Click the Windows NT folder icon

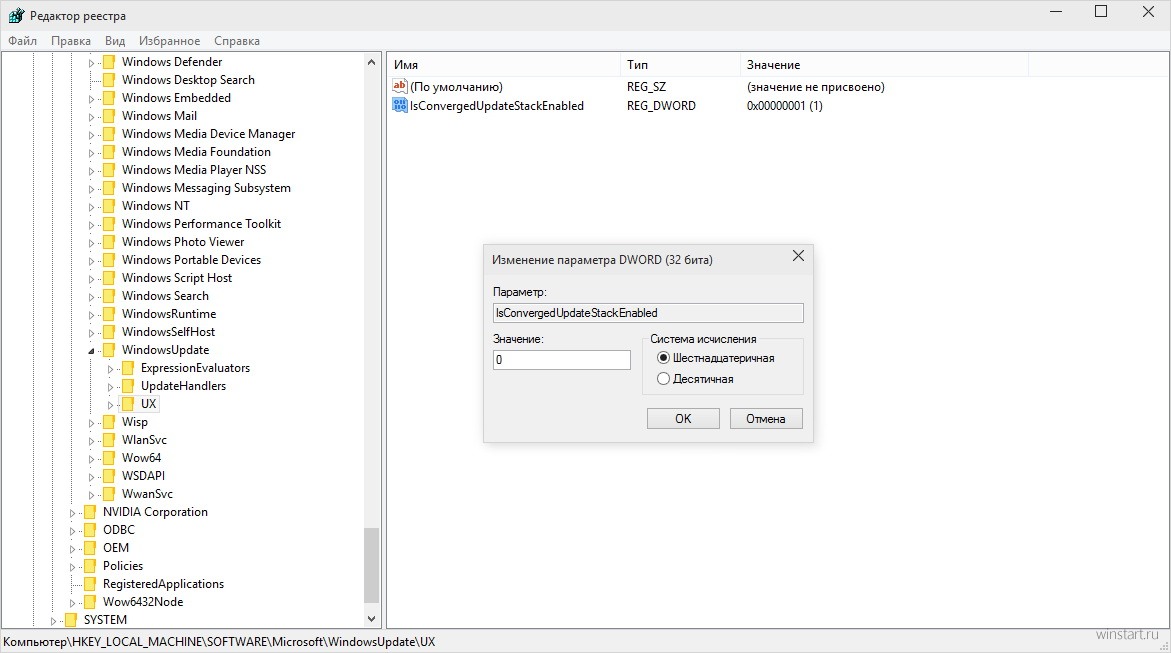(109, 206)
